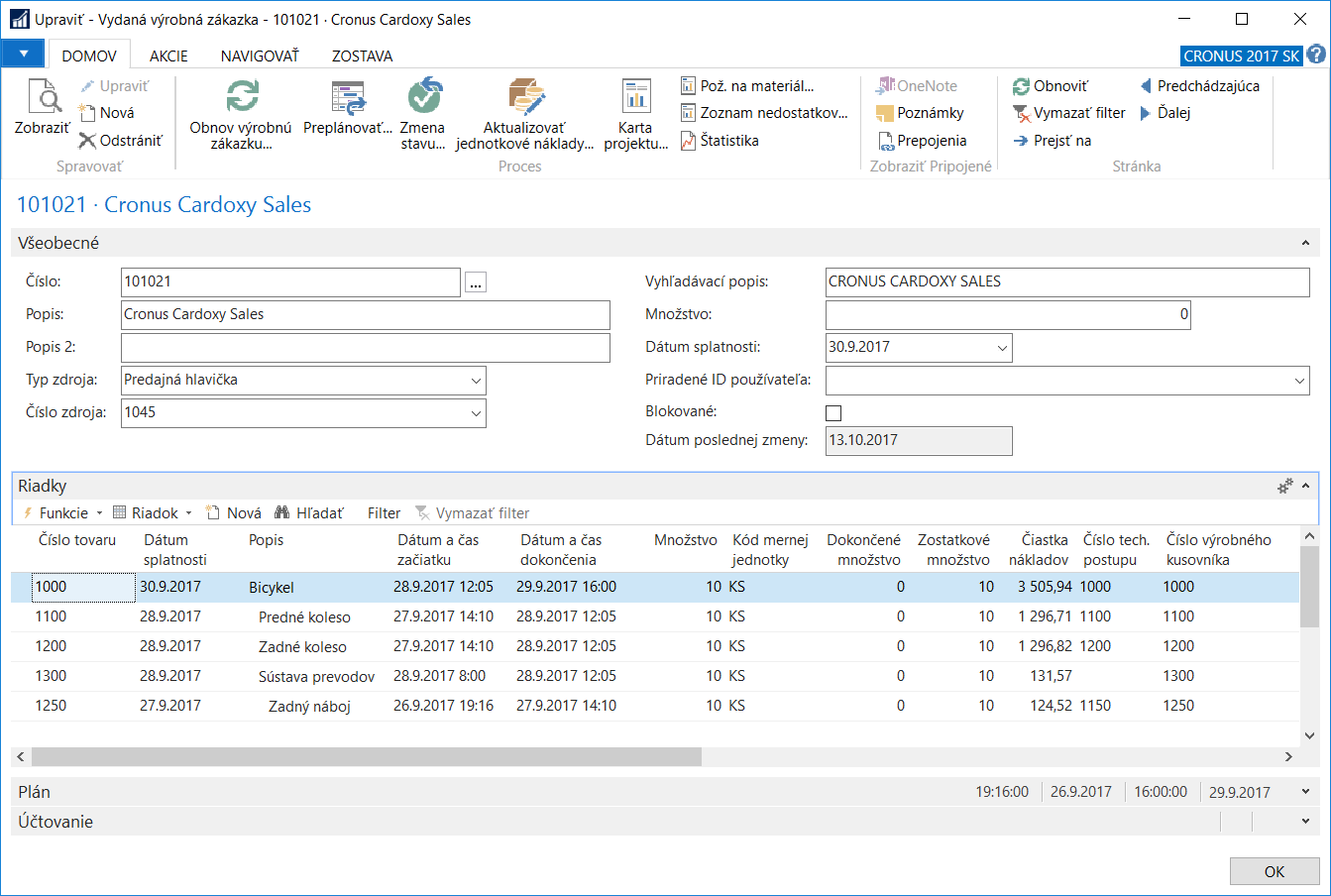Switch to ZOSTAVA tab
Screen dimensions: 1331x896
click(362, 56)
